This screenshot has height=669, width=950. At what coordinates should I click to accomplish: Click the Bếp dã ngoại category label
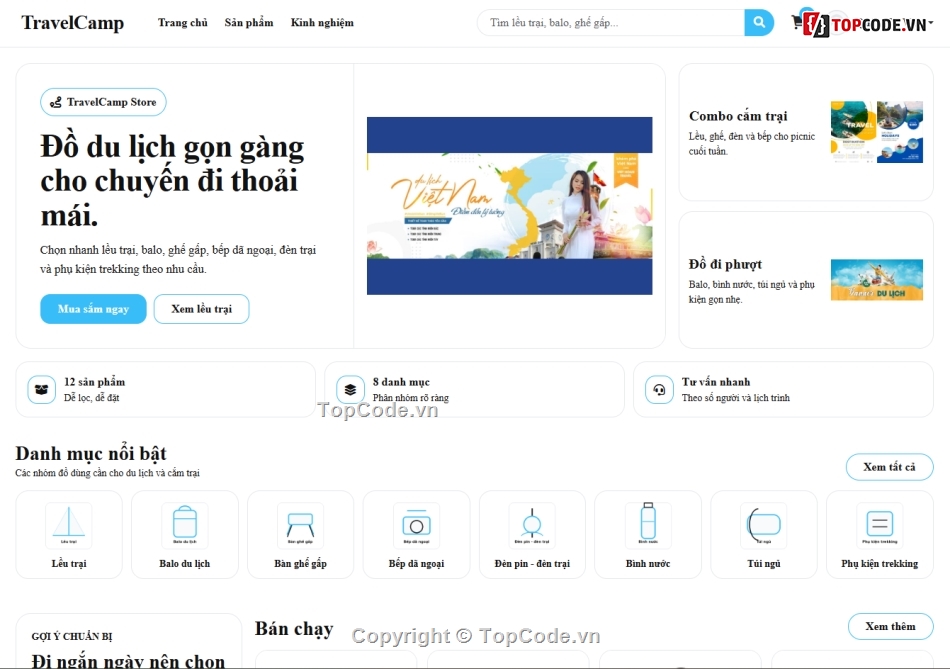coord(416,564)
